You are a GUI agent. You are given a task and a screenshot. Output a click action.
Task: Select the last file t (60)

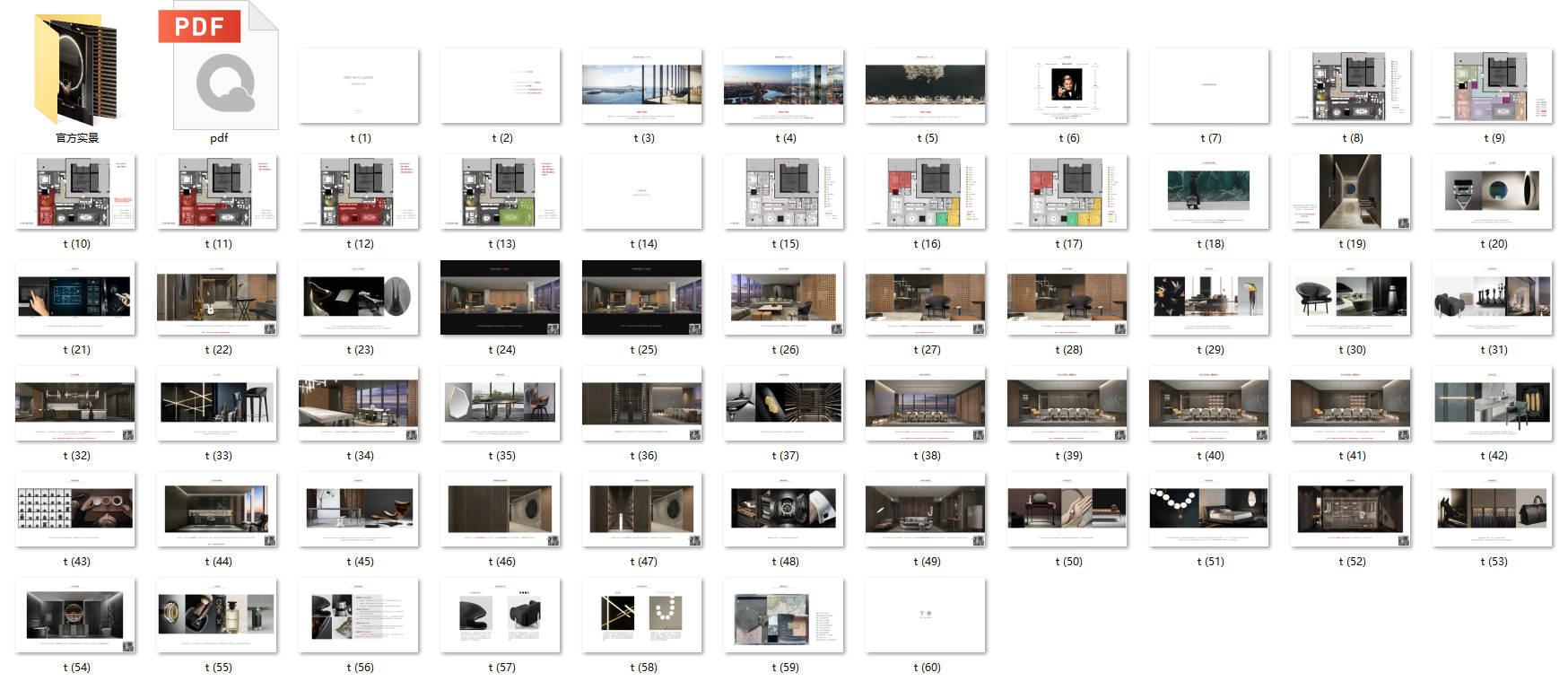[926, 616]
